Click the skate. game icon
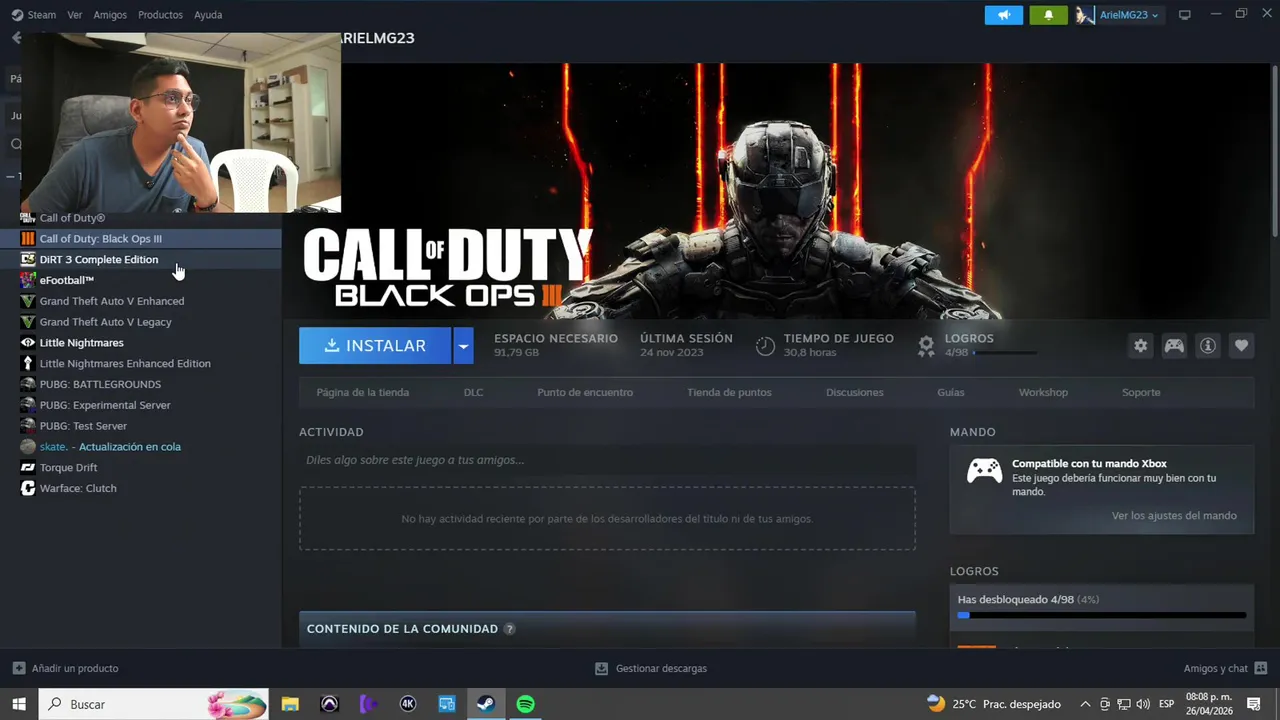1280x720 pixels. coord(28,447)
